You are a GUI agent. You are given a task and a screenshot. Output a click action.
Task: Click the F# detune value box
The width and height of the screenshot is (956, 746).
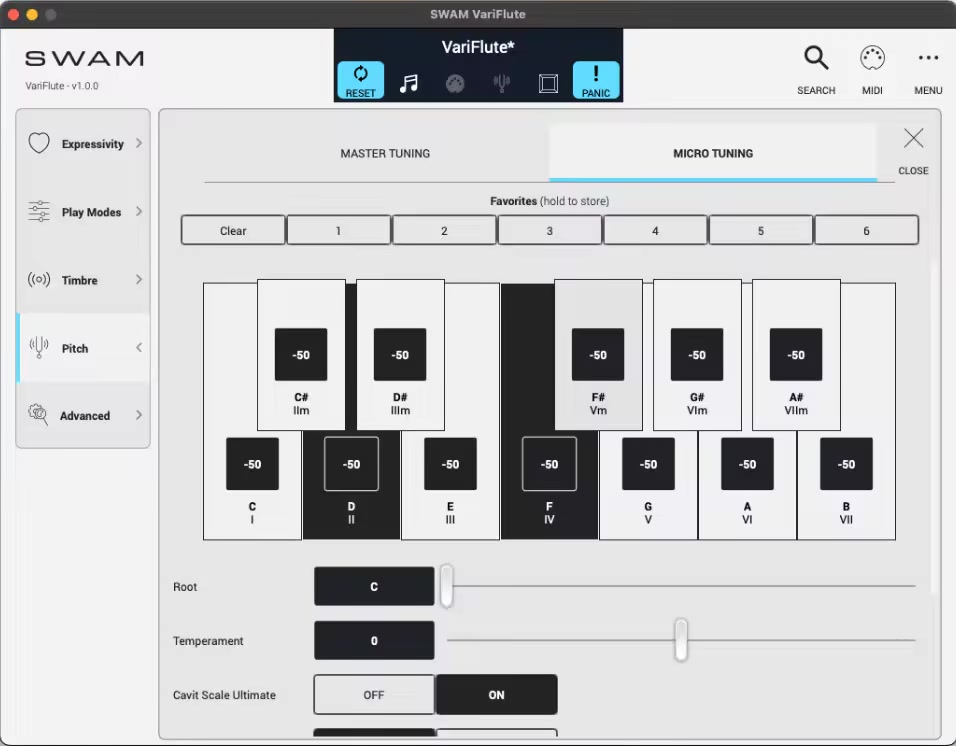pos(598,355)
